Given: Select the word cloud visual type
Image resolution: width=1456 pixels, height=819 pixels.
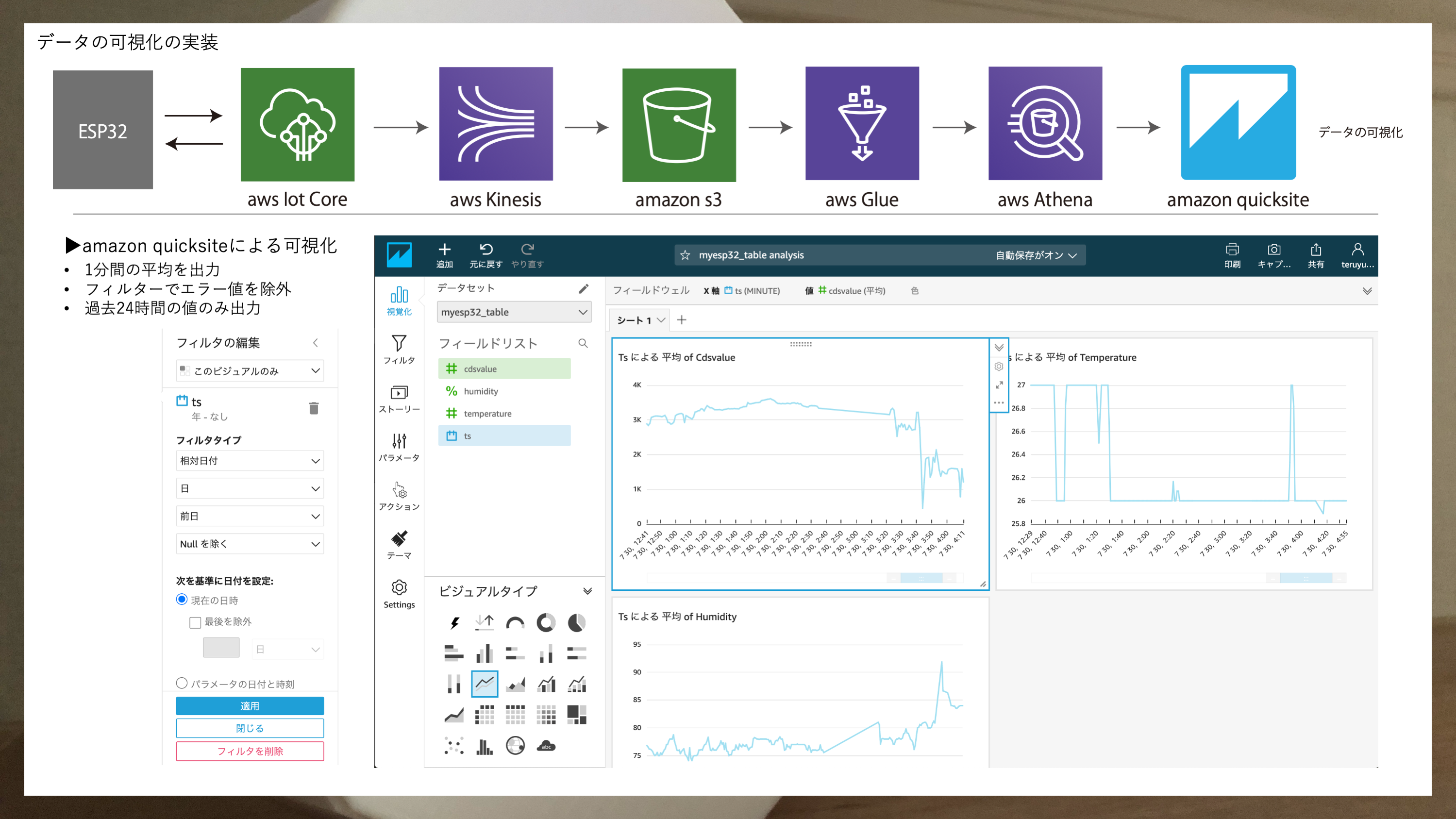Looking at the screenshot, I should (x=546, y=746).
